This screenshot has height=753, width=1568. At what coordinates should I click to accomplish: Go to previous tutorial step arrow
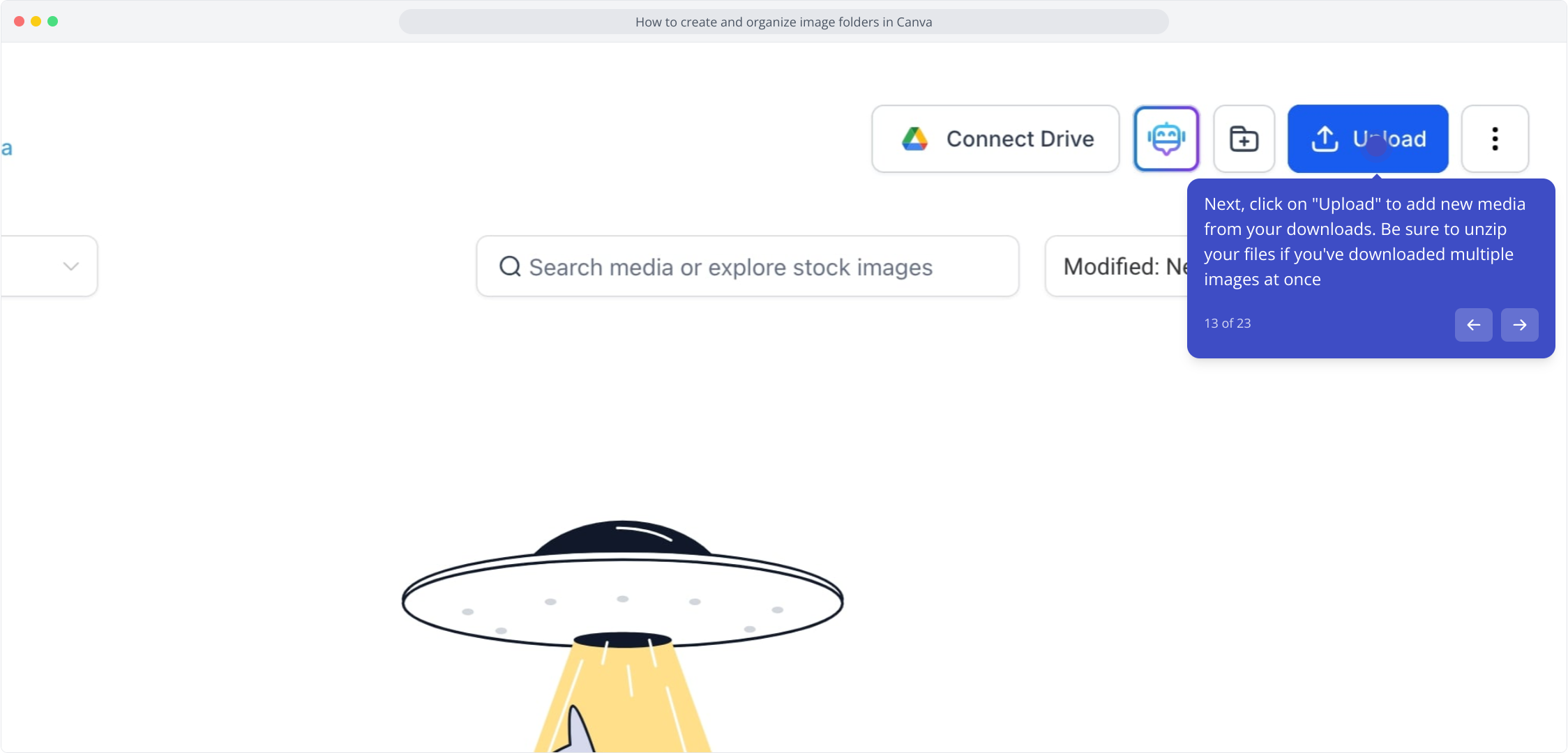click(1473, 325)
